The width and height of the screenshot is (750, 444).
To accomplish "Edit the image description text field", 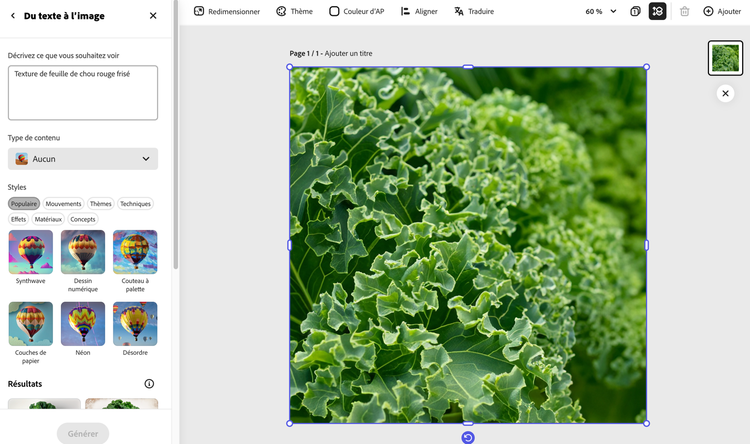I will [83, 93].
